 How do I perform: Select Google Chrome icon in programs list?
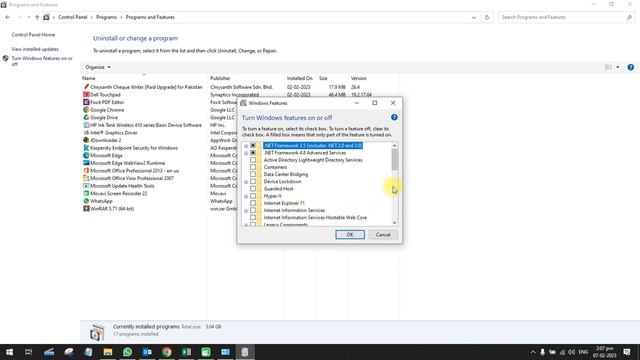click(86, 110)
